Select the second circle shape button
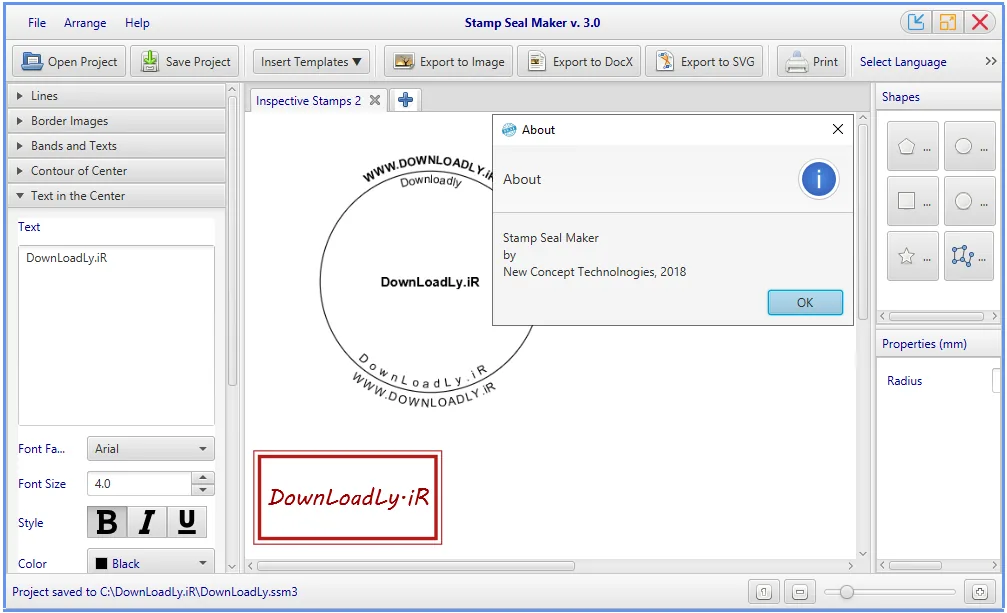 [970, 201]
